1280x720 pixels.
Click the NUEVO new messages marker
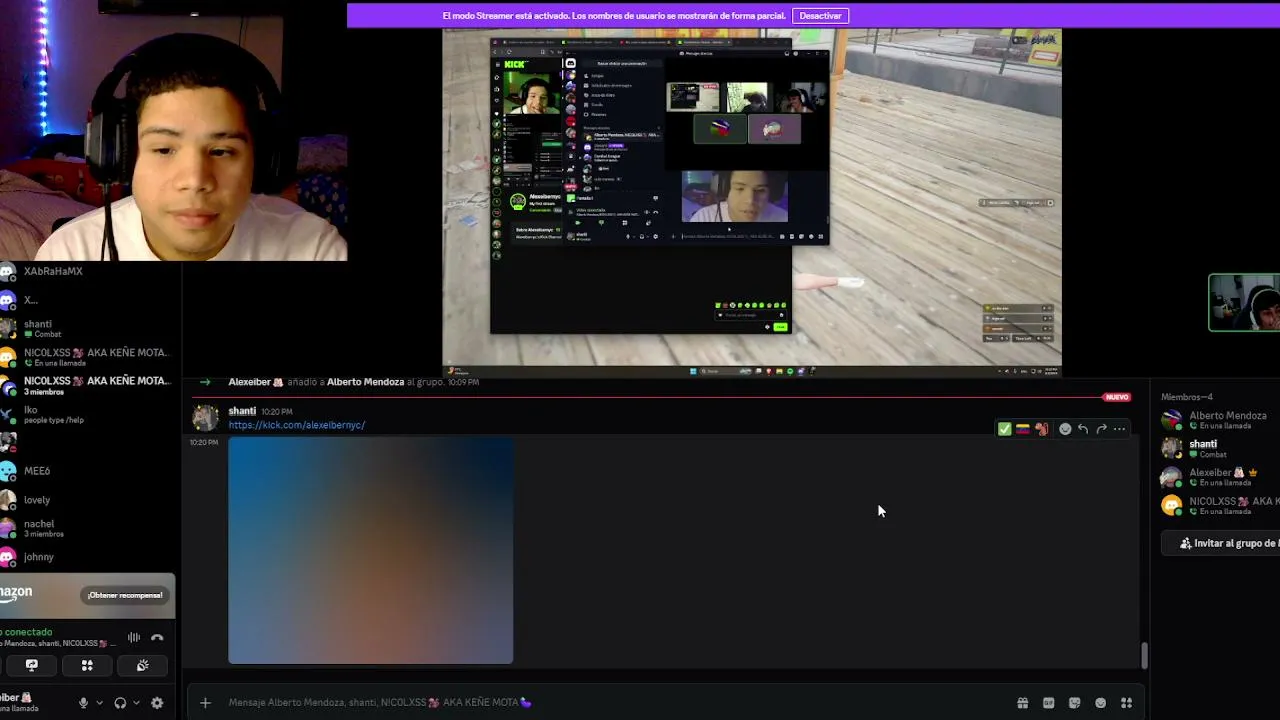[x=1117, y=397]
